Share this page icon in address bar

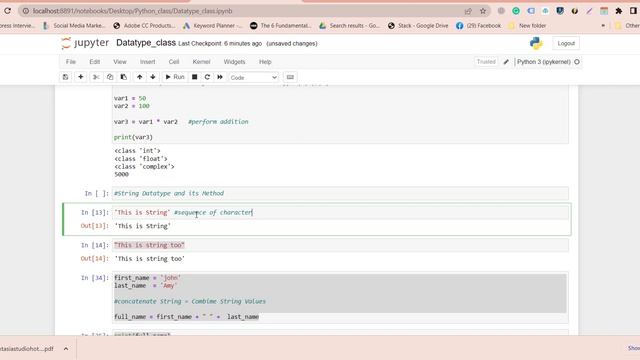coord(468,11)
